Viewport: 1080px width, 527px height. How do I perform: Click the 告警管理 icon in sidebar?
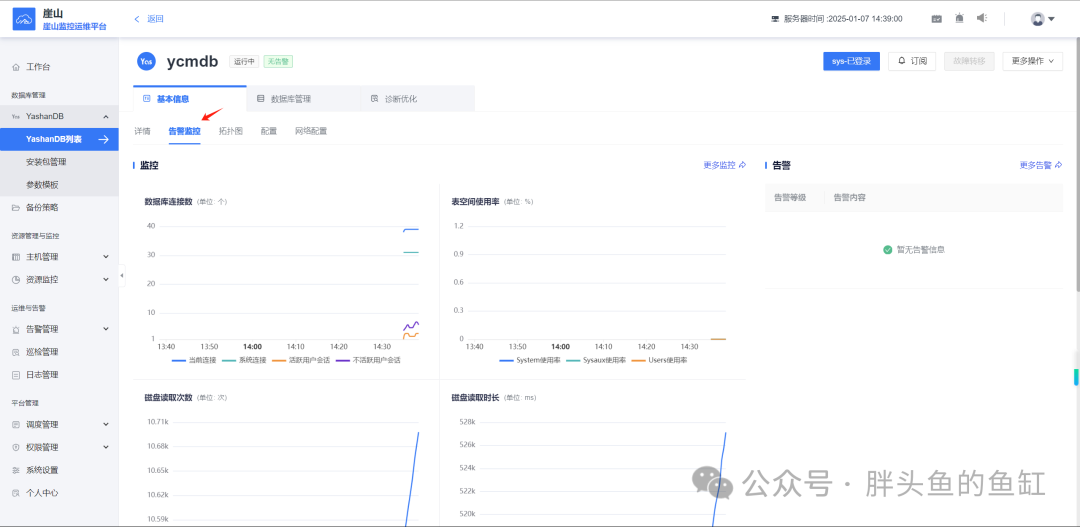pyautogui.click(x=16, y=329)
